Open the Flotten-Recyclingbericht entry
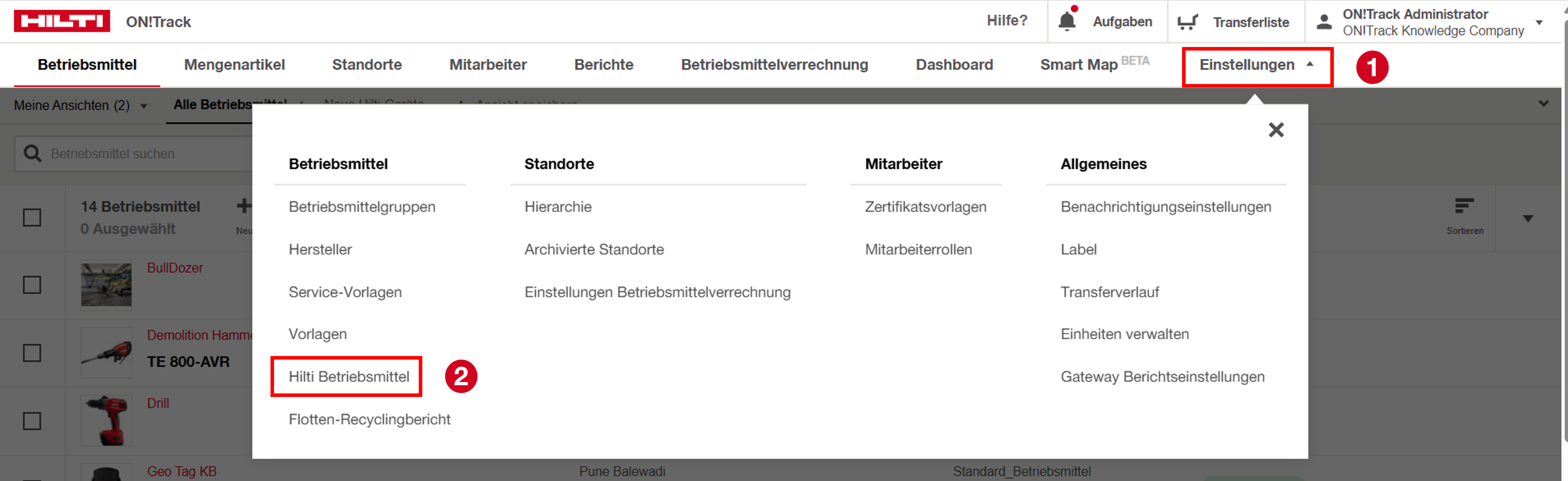Viewport: 1568px width, 481px height. (370, 419)
